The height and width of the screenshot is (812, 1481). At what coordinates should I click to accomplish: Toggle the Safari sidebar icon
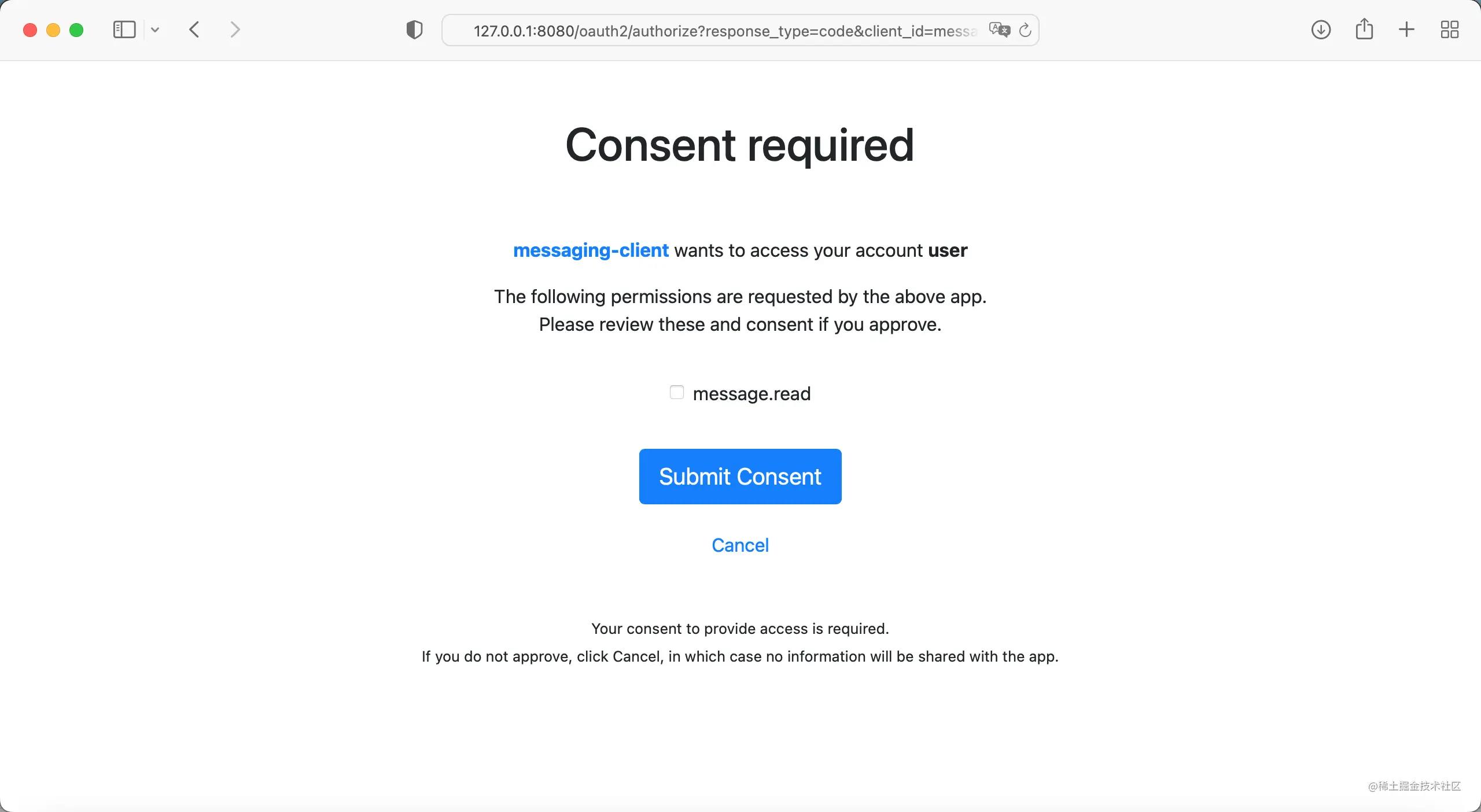[x=124, y=29]
